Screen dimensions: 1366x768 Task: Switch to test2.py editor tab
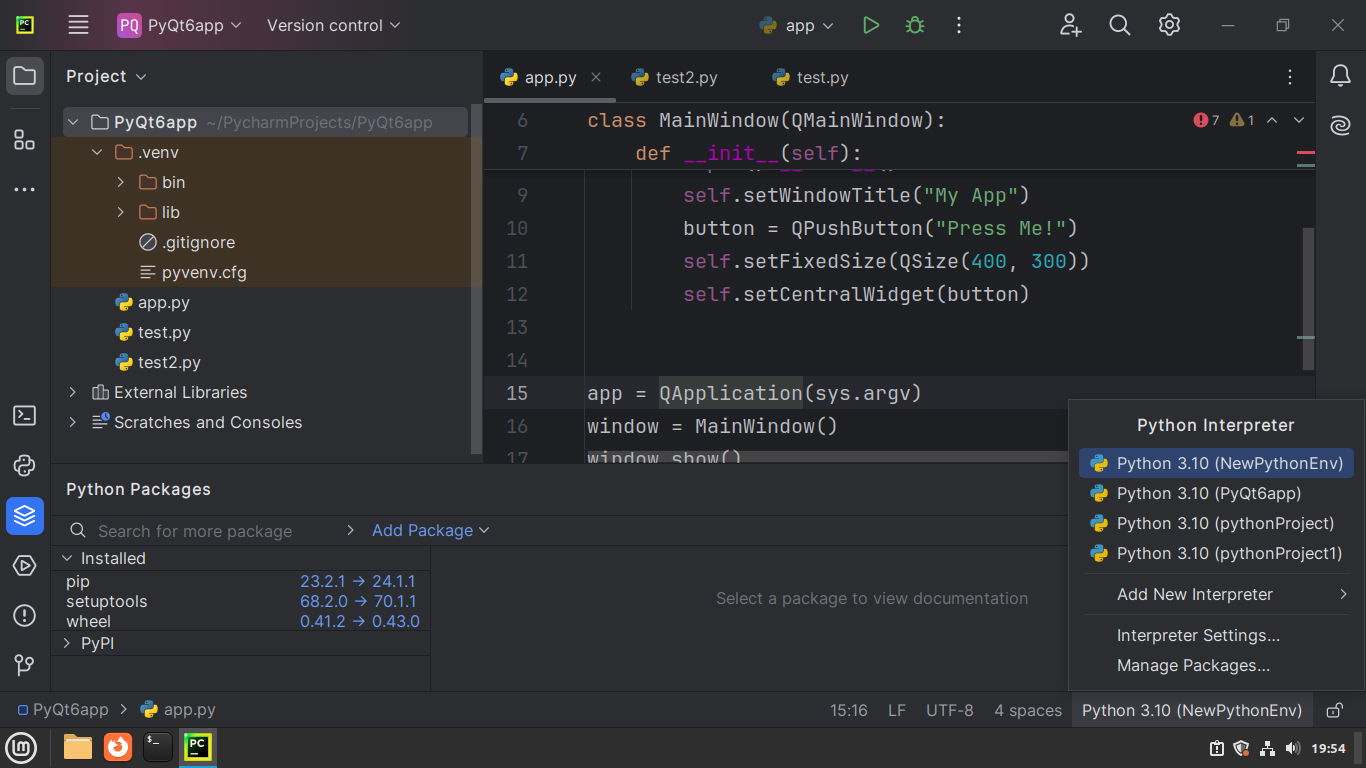tap(675, 77)
